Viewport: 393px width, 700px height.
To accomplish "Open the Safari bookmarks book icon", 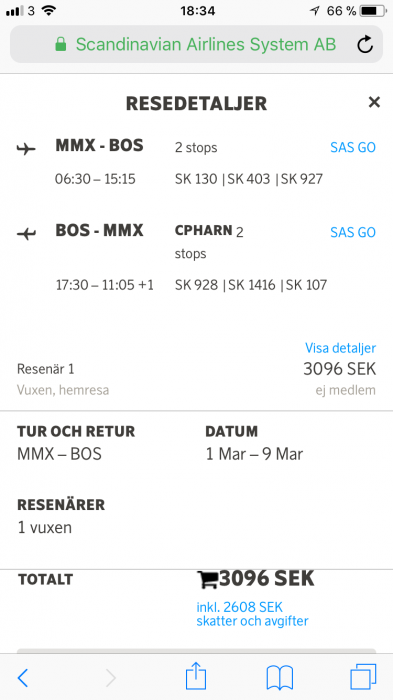I will tap(280, 678).
